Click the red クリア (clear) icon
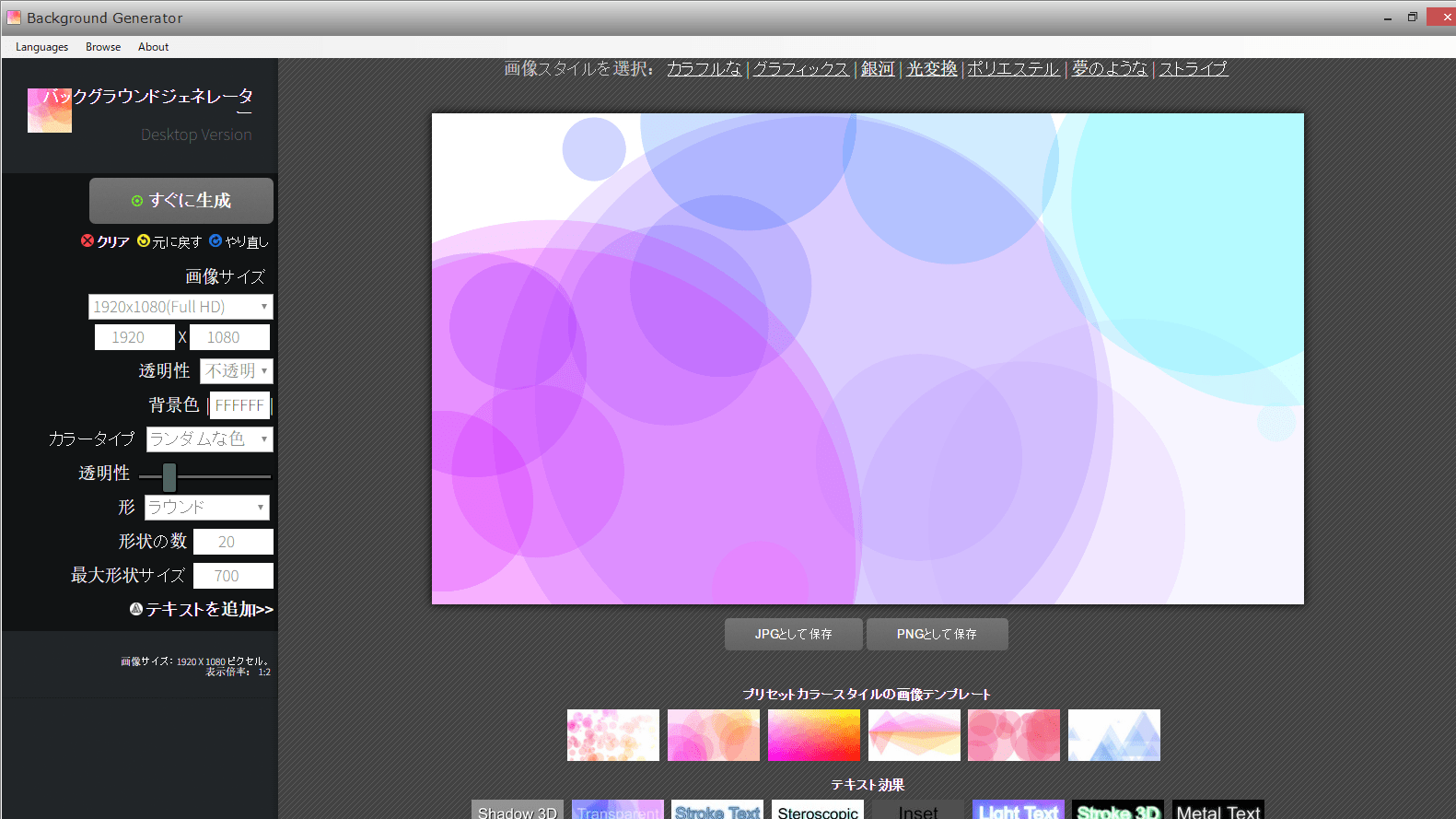1456x819 pixels. (x=87, y=240)
